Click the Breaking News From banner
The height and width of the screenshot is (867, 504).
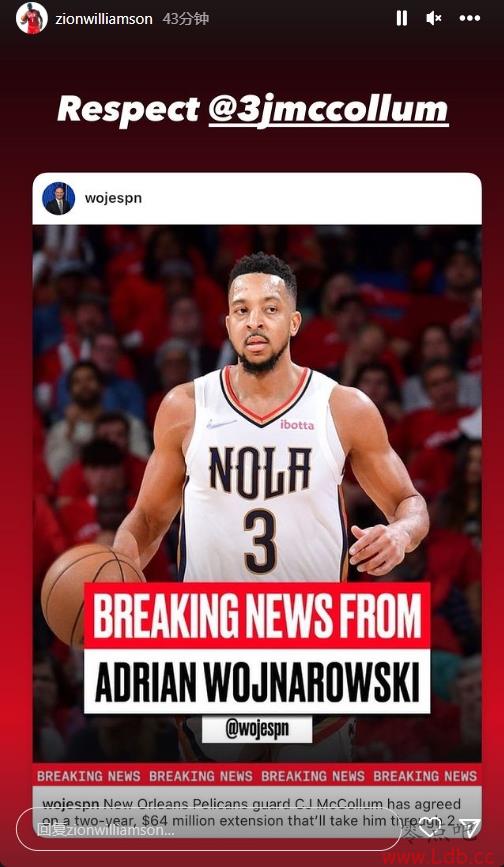click(x=257, y=615)
